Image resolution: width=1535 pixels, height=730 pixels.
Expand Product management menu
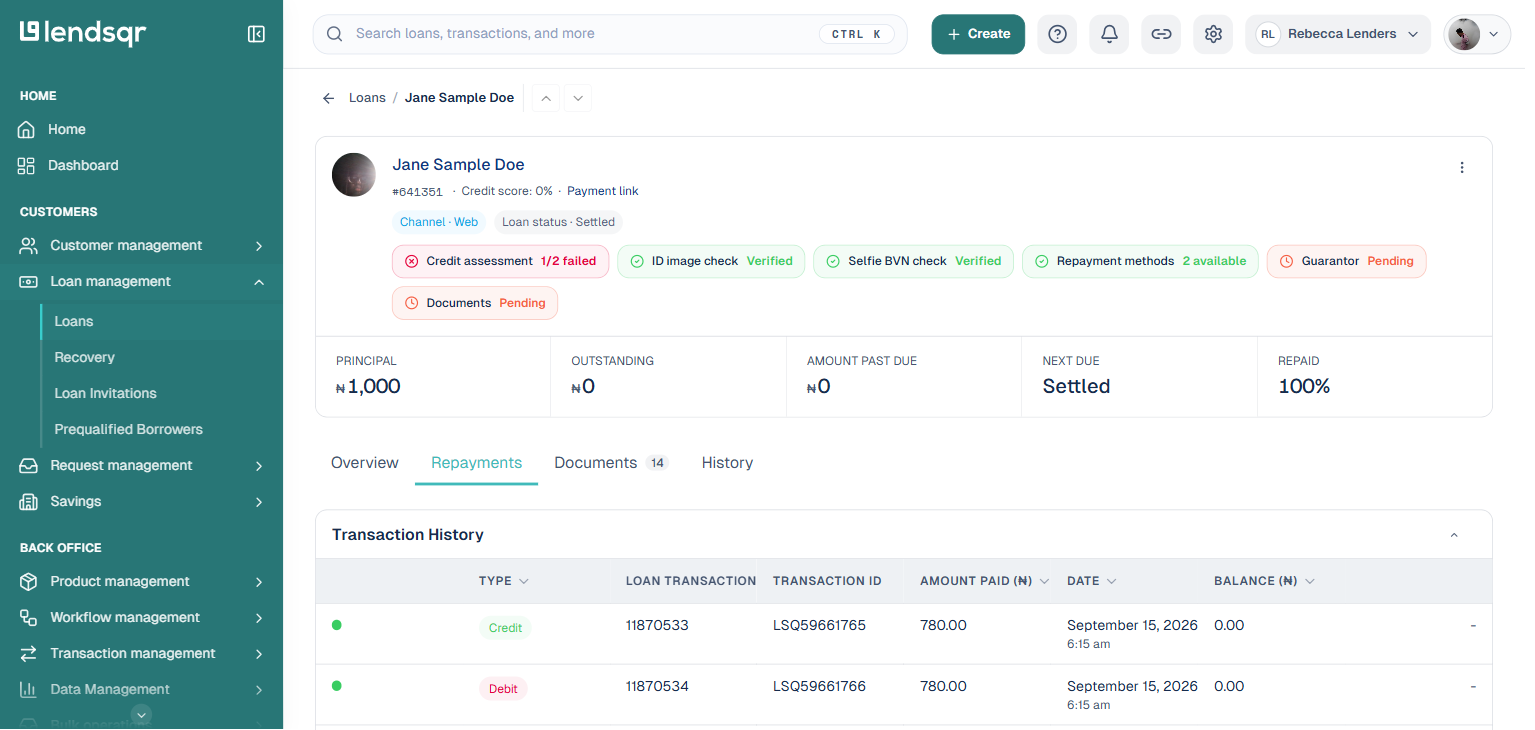point(141,581)
